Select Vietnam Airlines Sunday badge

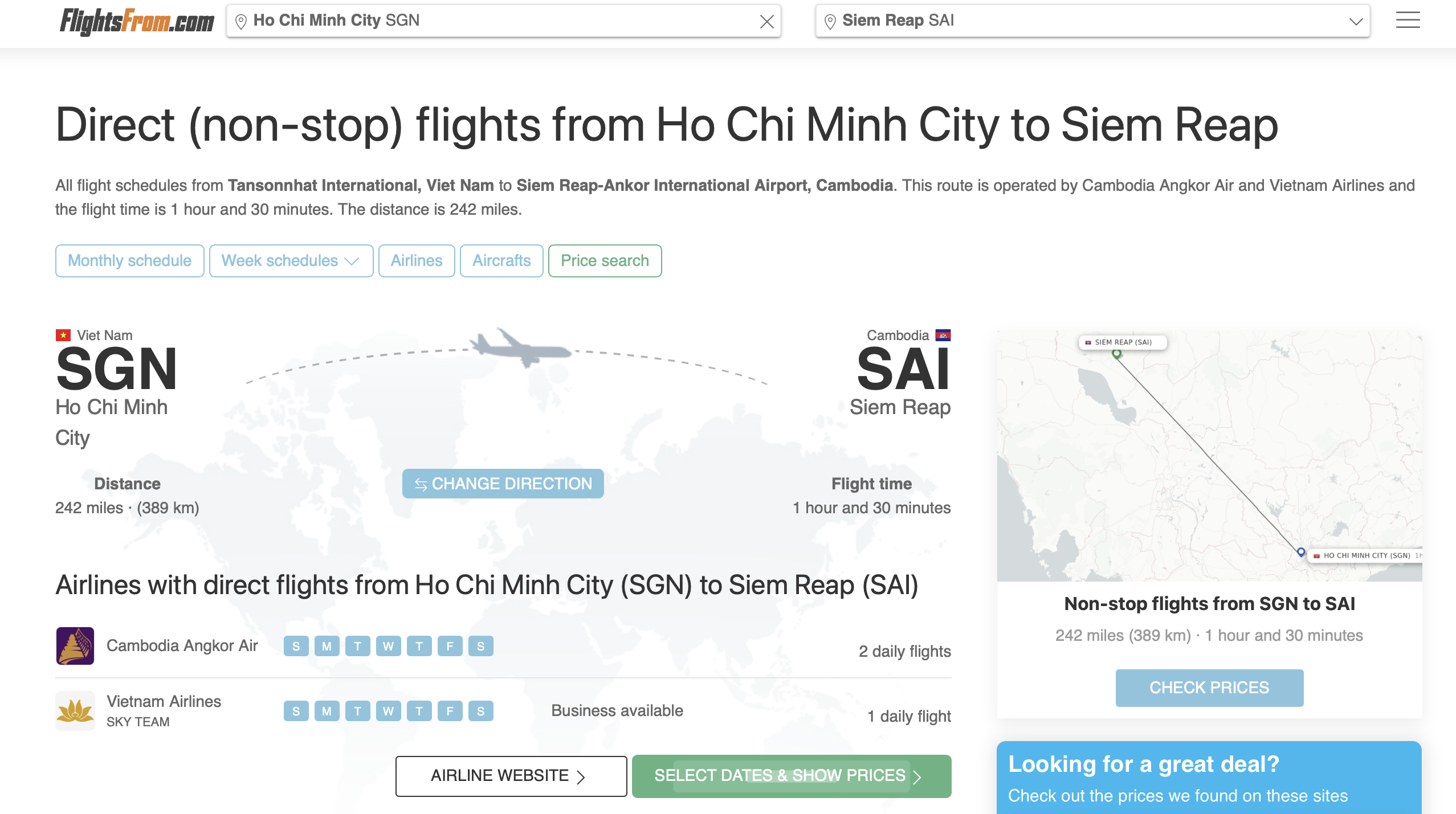point(296,711)
